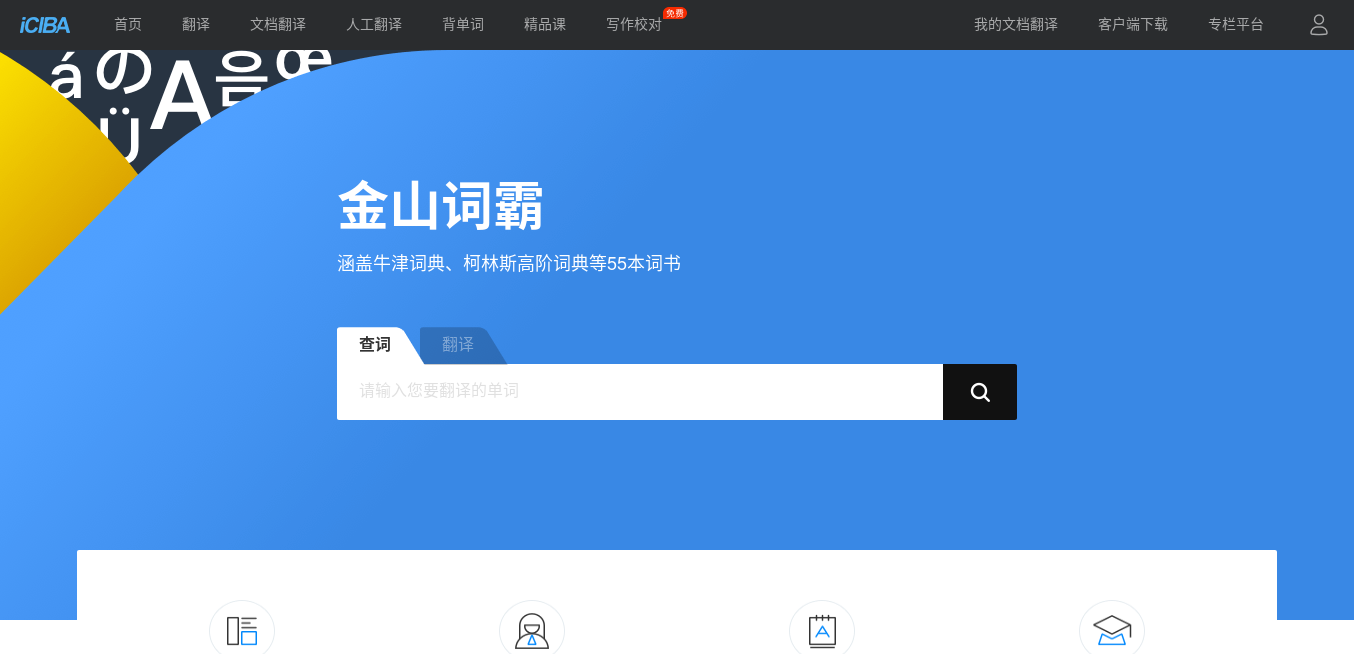This screenshot has height=654, width=1366.
Task: Open 人工翻译 menu item
Action: (374, 25)
